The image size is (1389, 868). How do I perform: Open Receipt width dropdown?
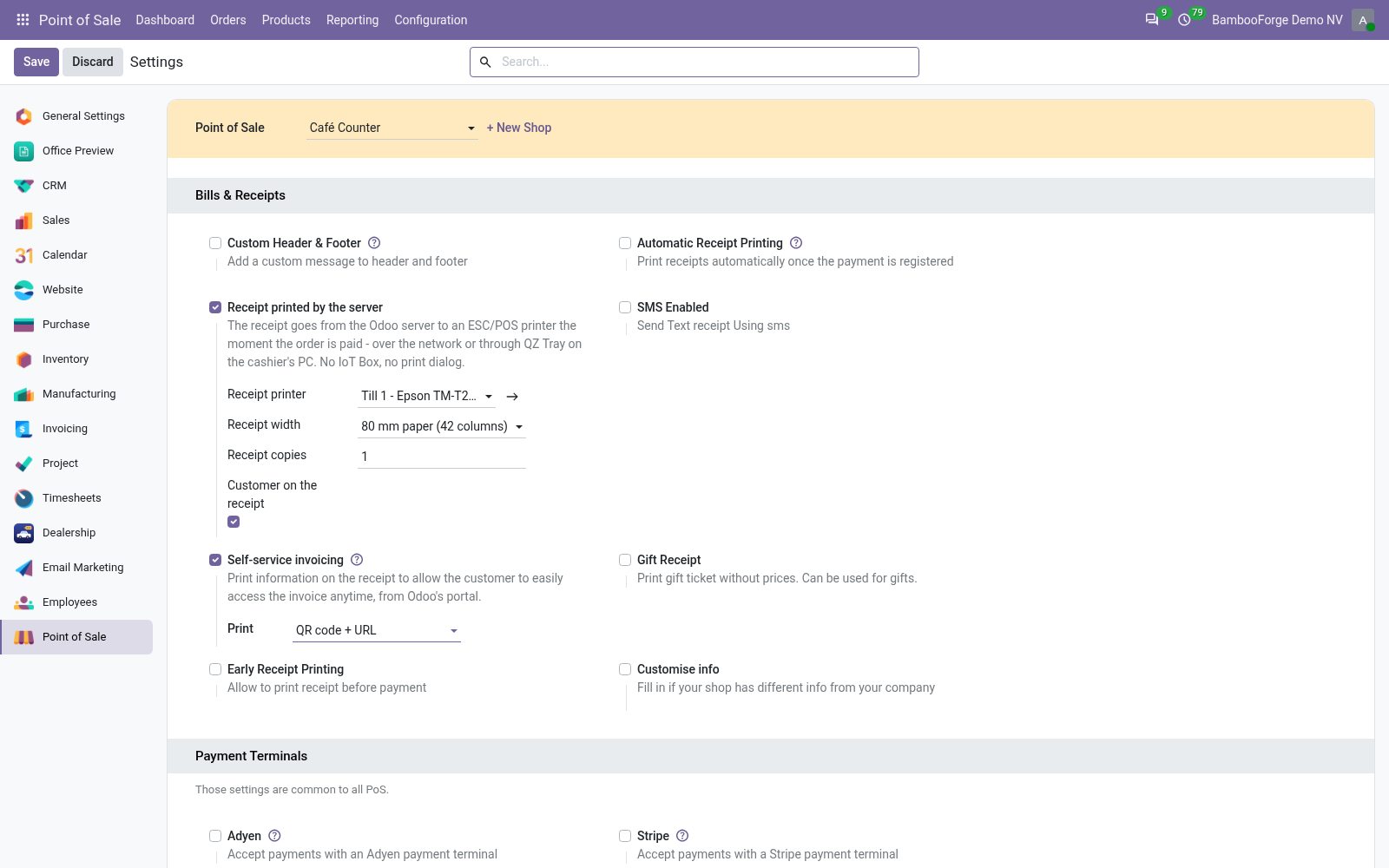[442, 426]
